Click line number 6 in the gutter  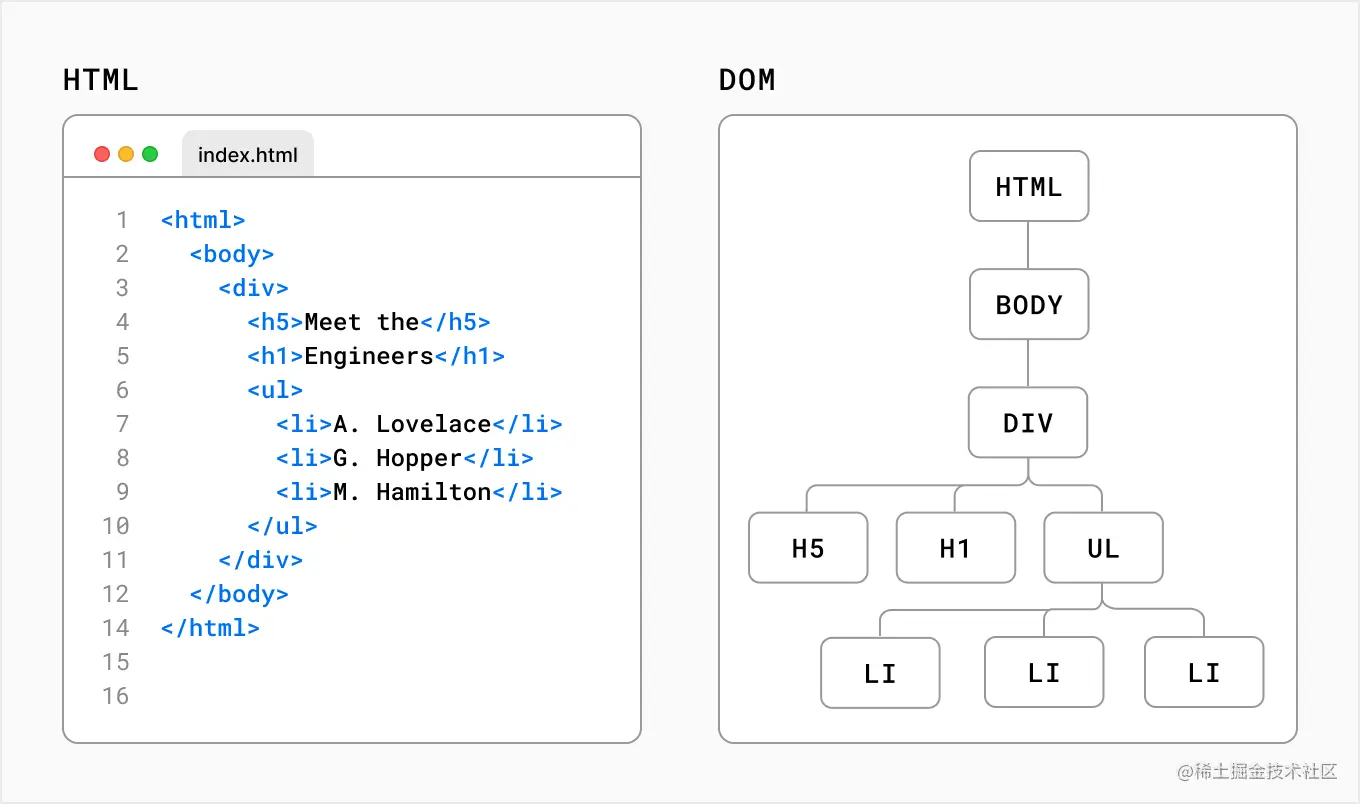click(122, 390)
